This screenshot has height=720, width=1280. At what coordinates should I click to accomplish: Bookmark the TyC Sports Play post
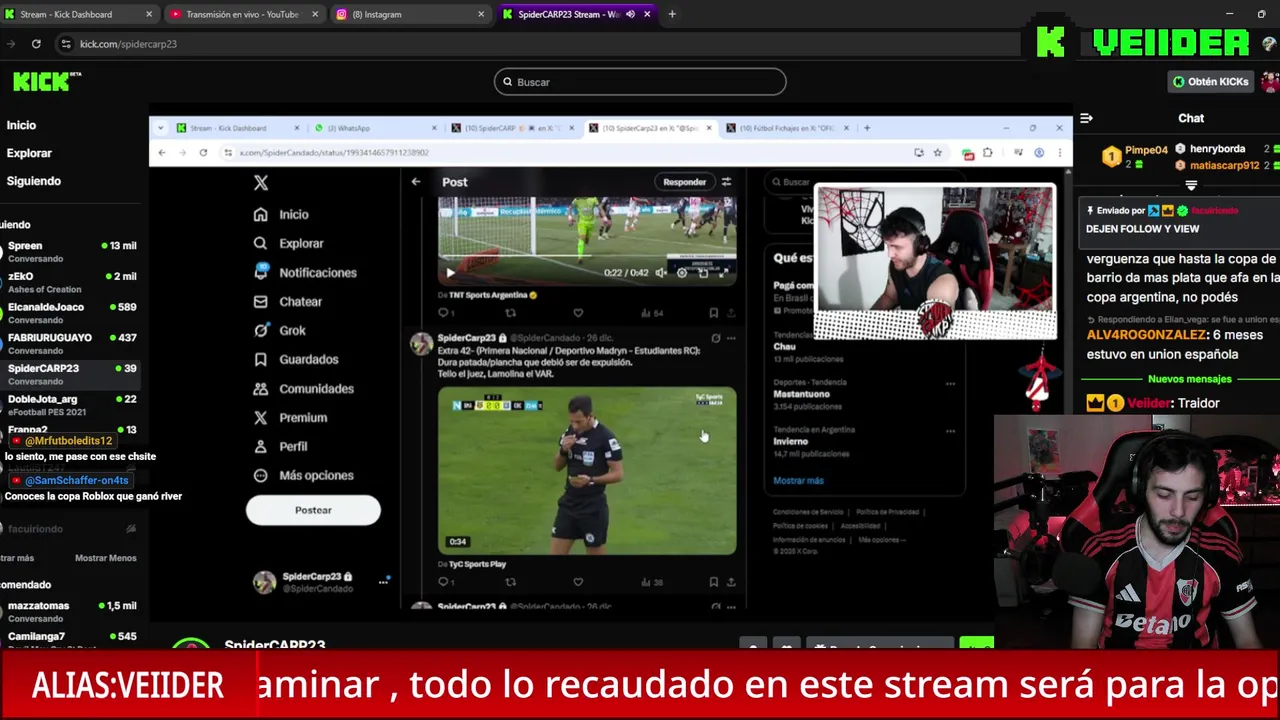713,582
